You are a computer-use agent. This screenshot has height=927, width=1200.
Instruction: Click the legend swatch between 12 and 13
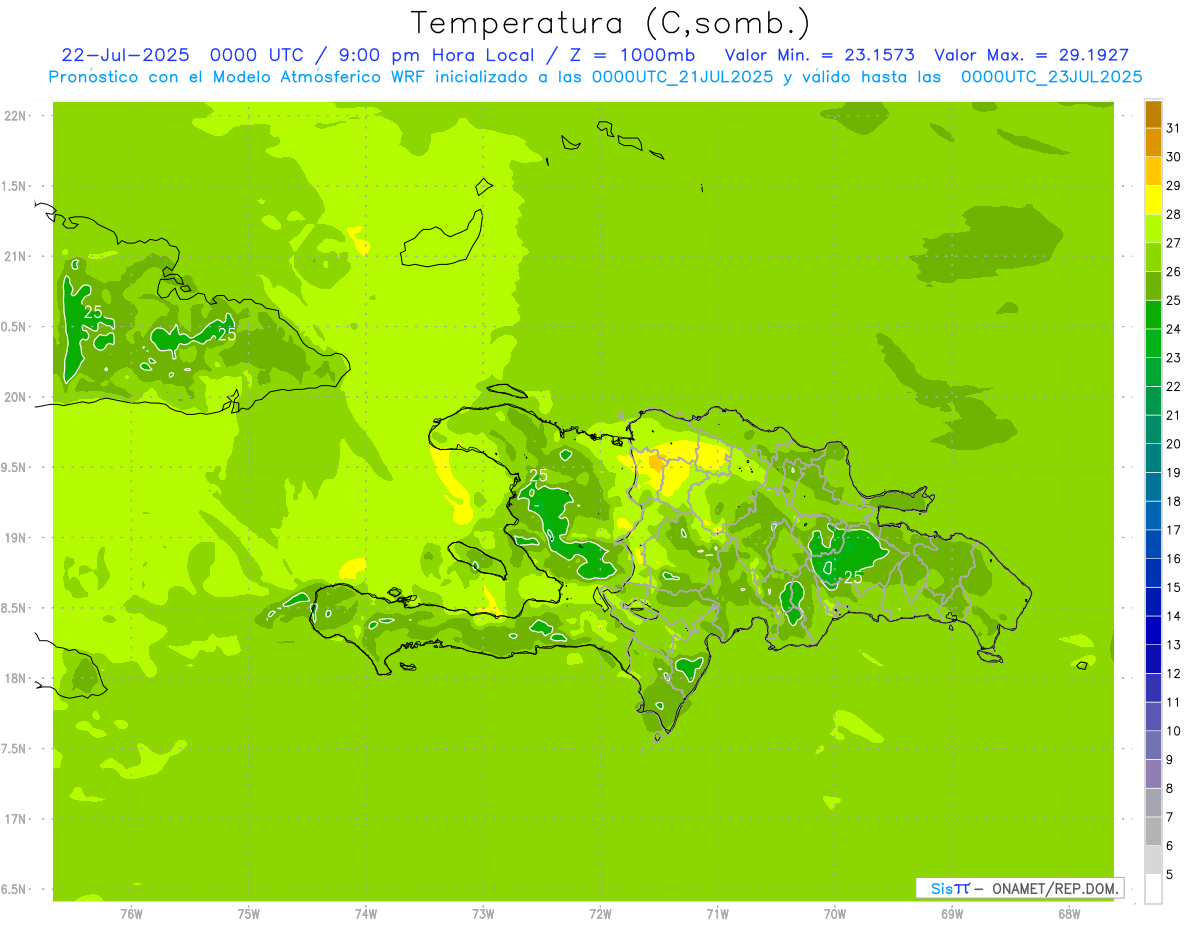[1153, 659]
